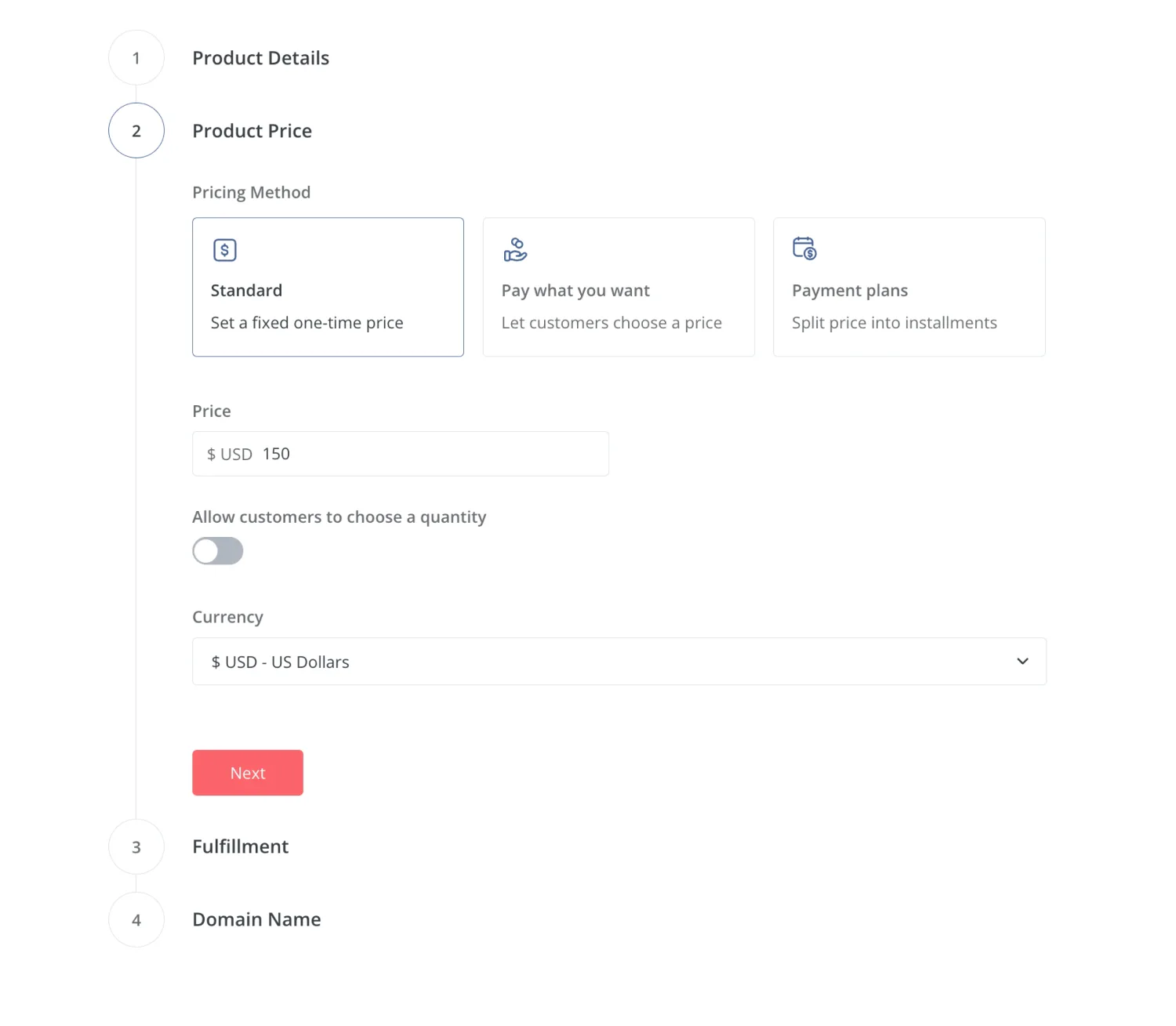Click the Payment plans calendar icon
The width and height of the screenshot is (1176, 1026).
(x=804, y=248)
